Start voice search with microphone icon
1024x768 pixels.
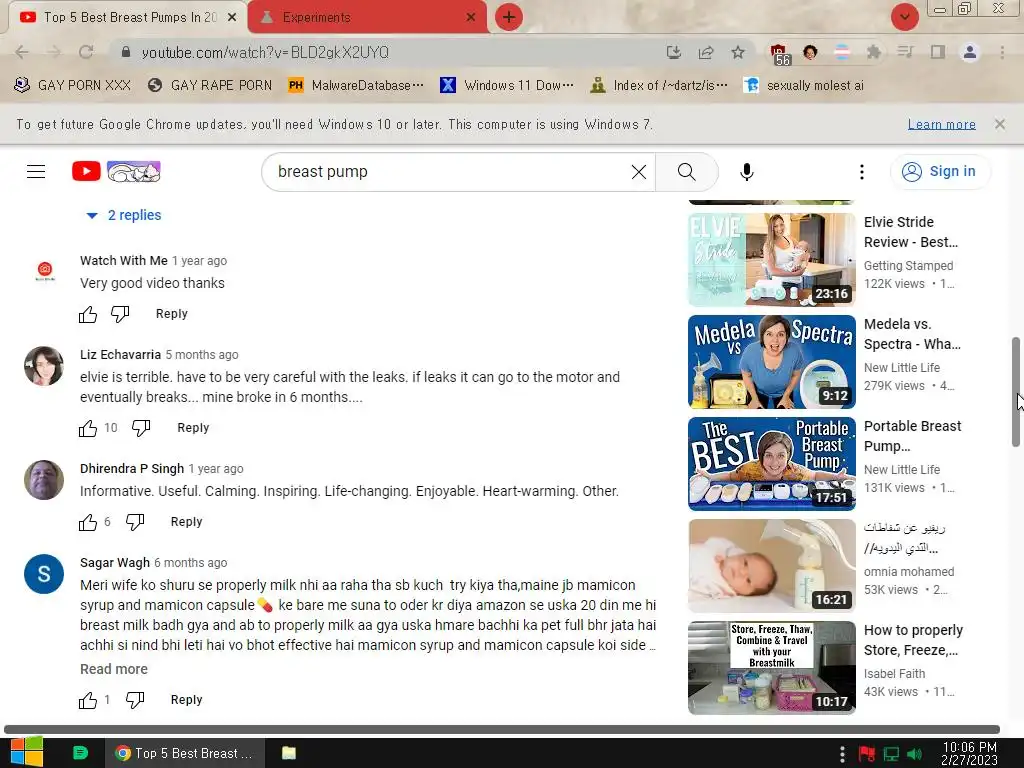click(x=746, y=172)
